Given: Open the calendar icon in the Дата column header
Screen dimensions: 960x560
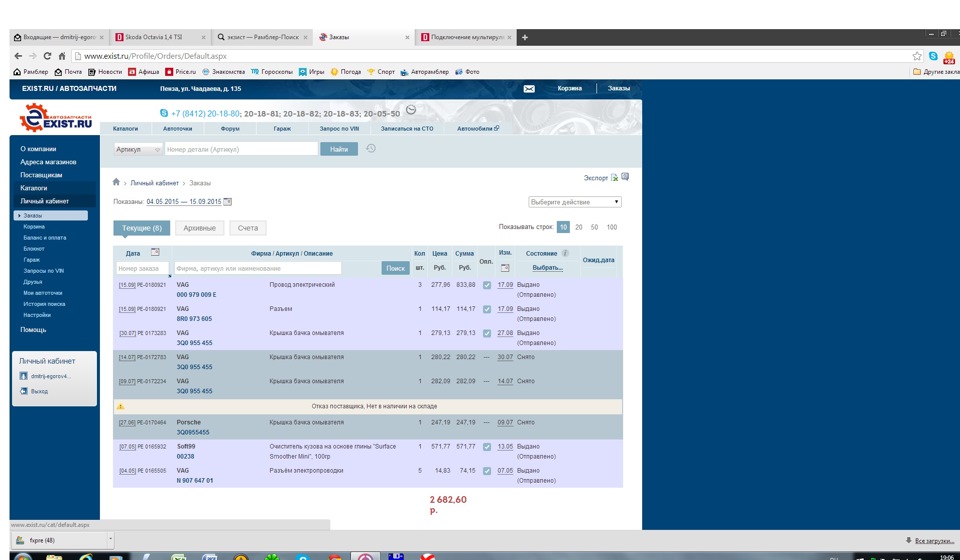Looking at the screenshot, I should pyautogui.click(x=155, y=252).
